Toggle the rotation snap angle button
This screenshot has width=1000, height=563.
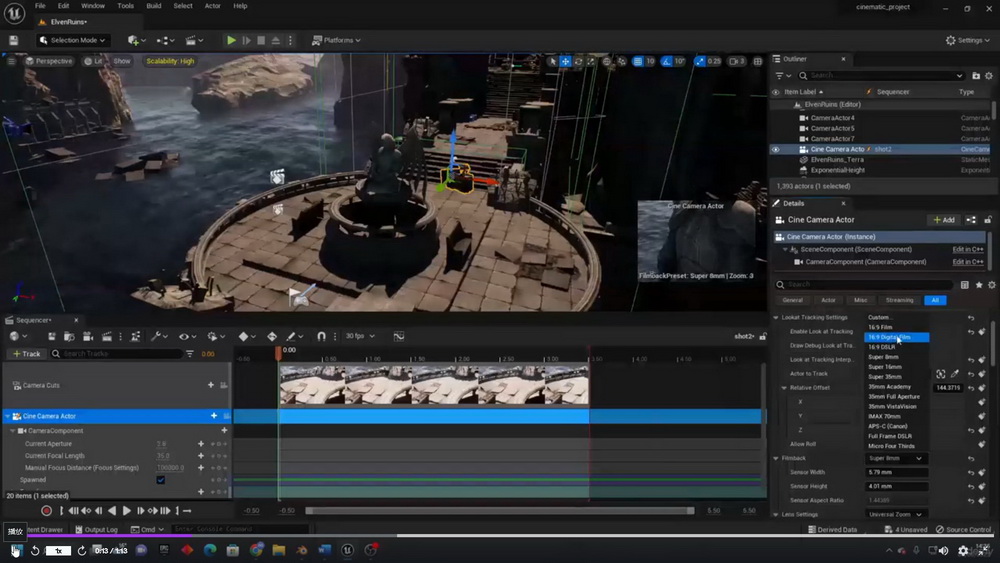(666, 61)
